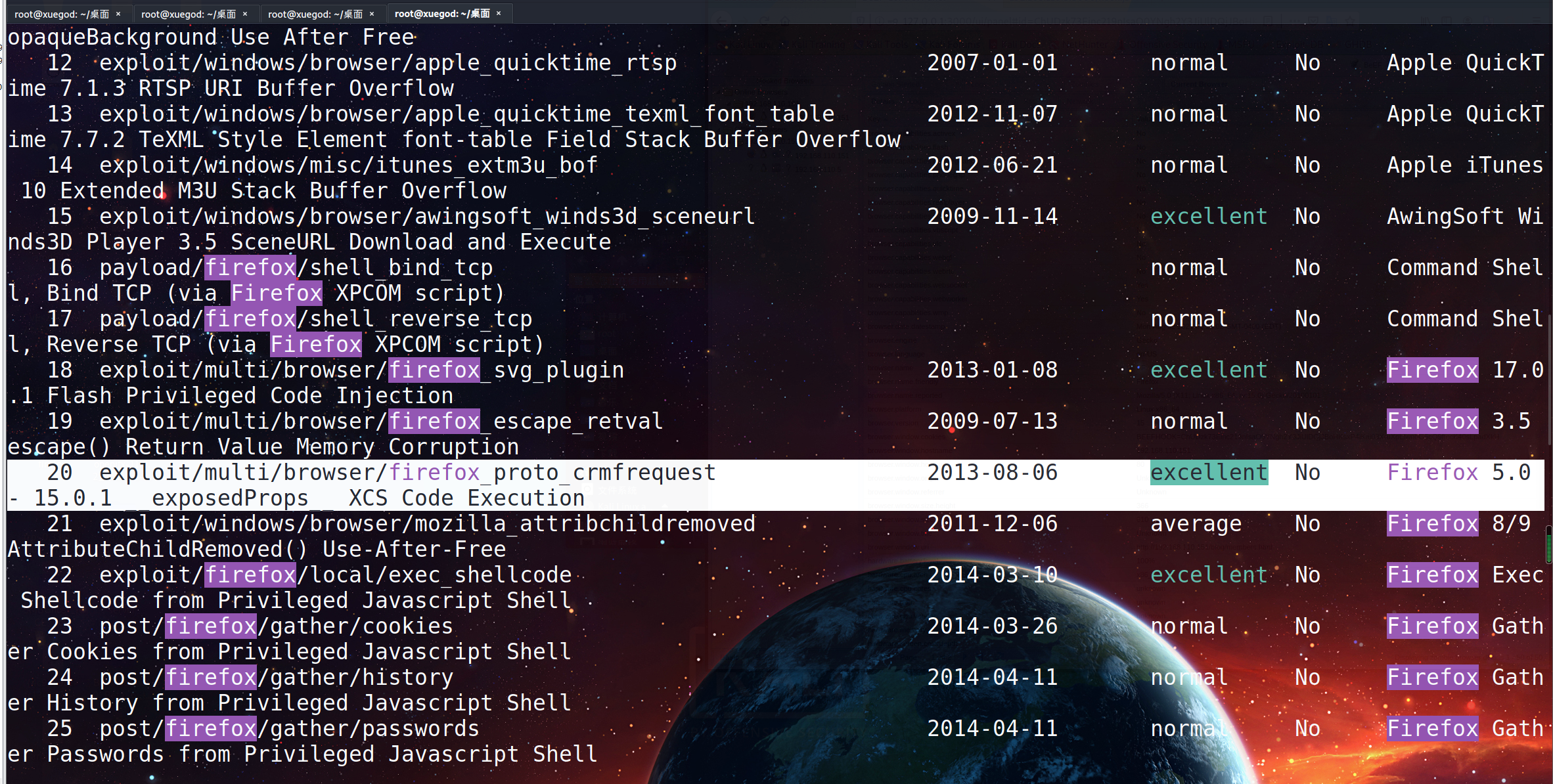Click 'AttributeChildRemoved() Use-After-Free' line

coord(257,550)
